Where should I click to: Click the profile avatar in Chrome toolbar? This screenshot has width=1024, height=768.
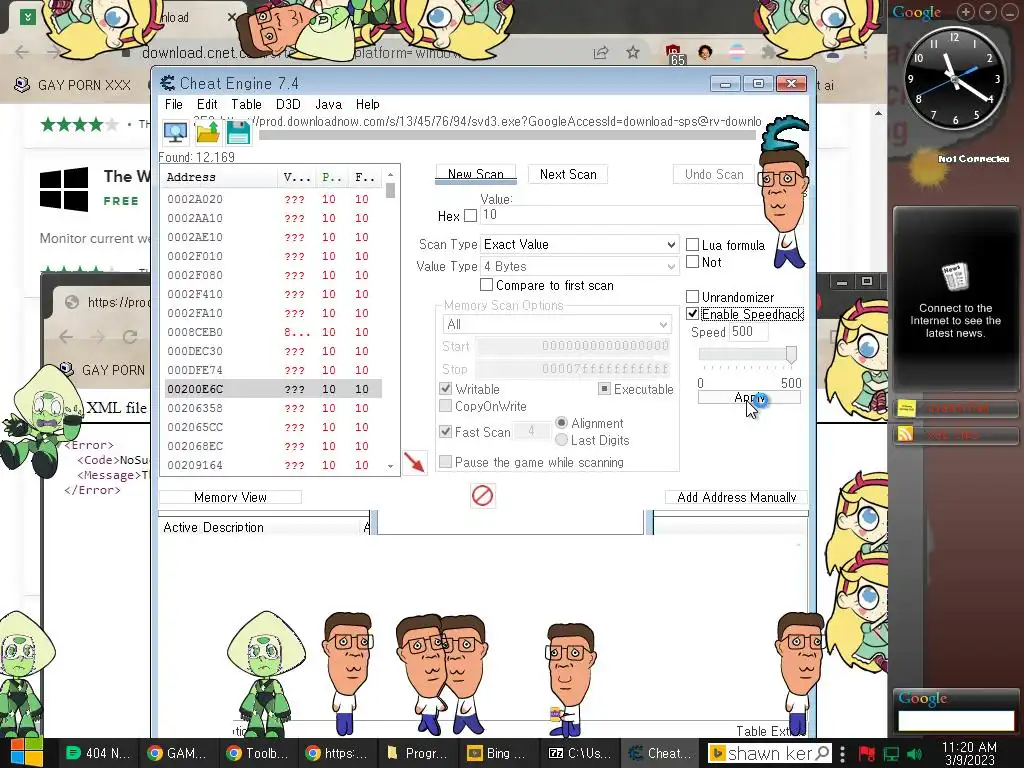pyautogui.click(x=705, y=52)
